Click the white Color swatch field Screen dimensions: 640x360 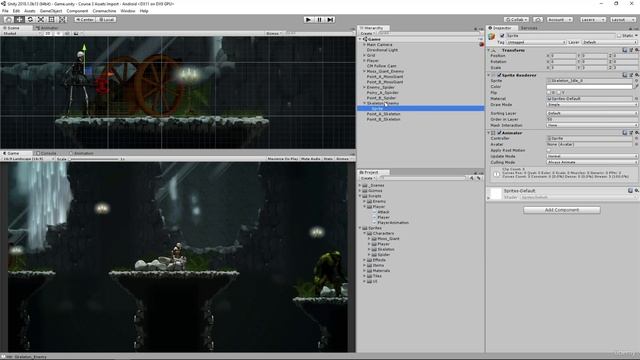589,87
